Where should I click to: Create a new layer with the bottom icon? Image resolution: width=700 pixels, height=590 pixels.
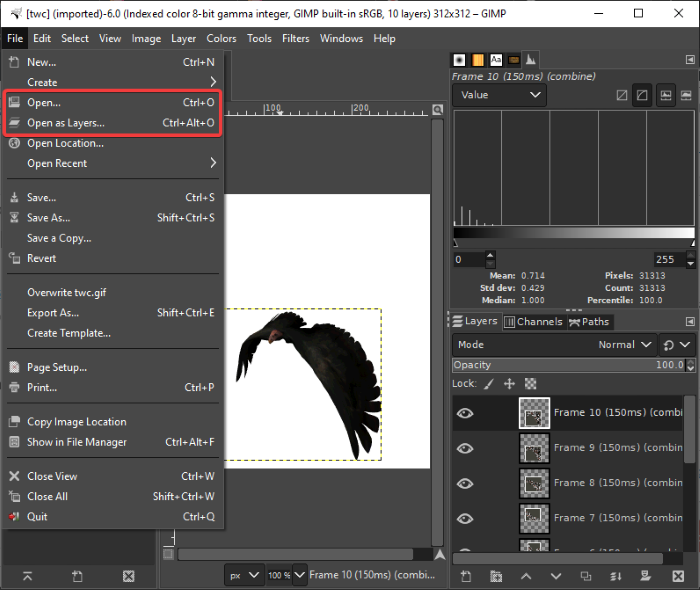(x=466, y=576)
